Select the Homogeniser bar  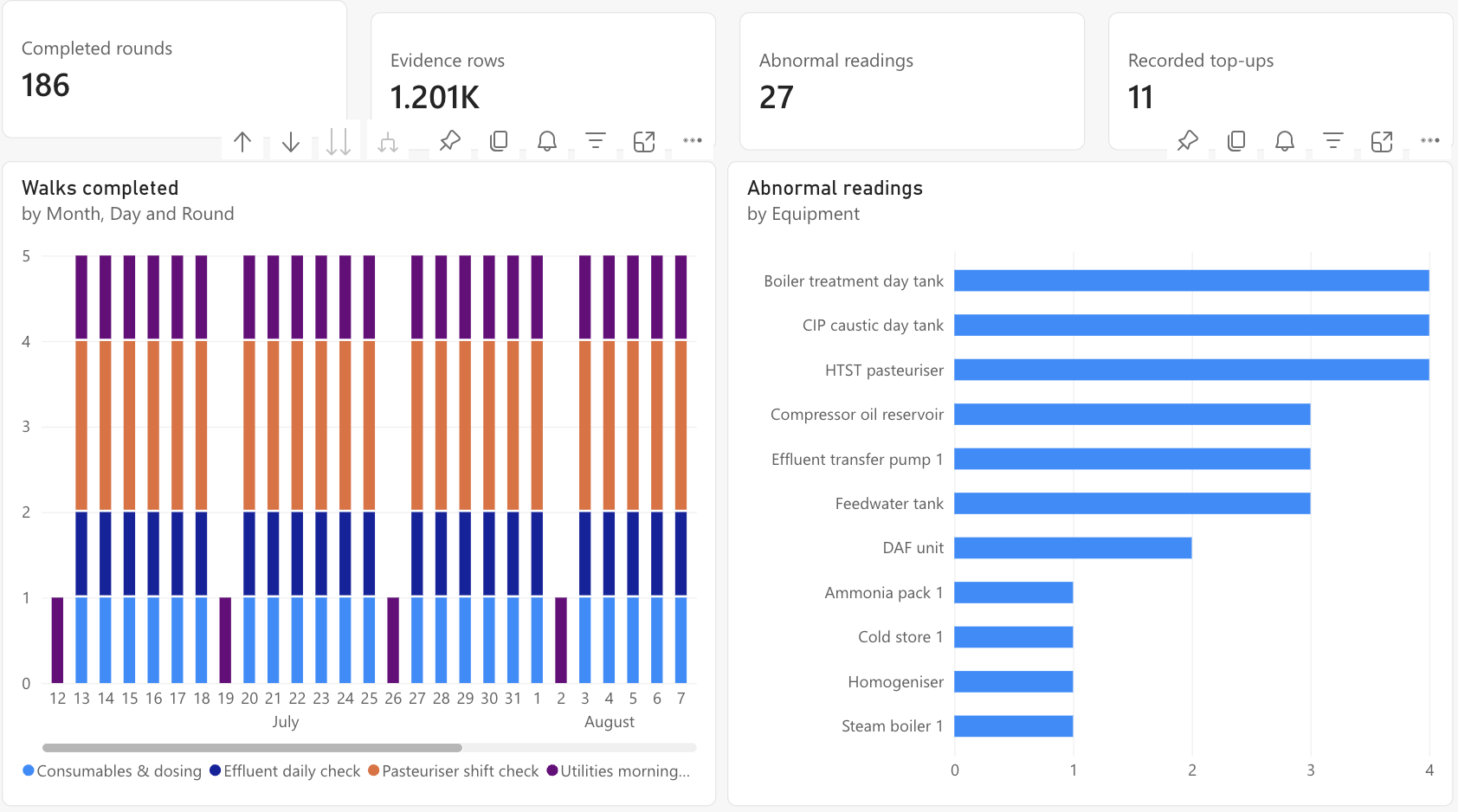coord(1014,681)
